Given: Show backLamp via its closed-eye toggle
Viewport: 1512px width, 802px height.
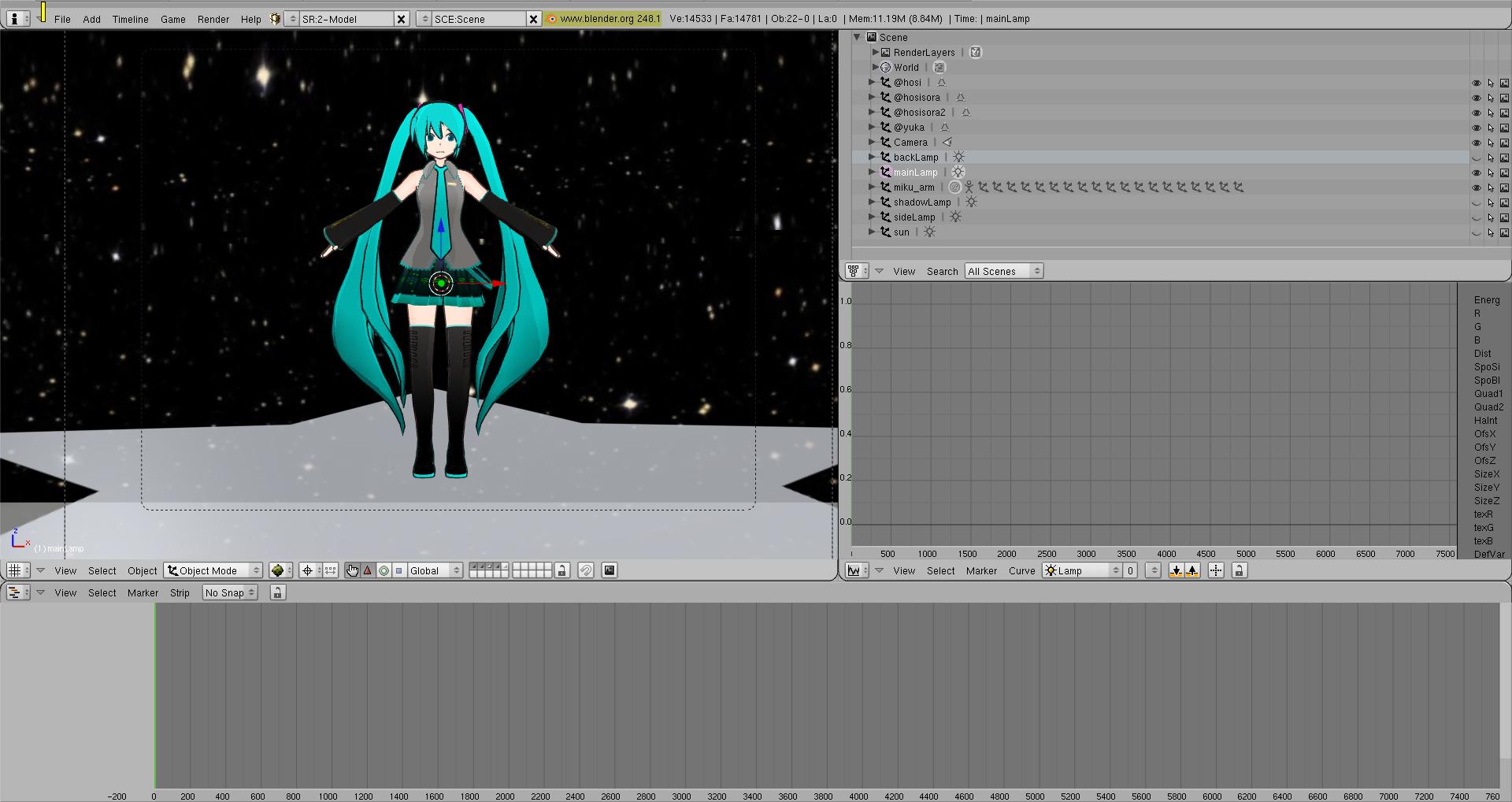Looking at the screenshot, I should point(1477,158).
